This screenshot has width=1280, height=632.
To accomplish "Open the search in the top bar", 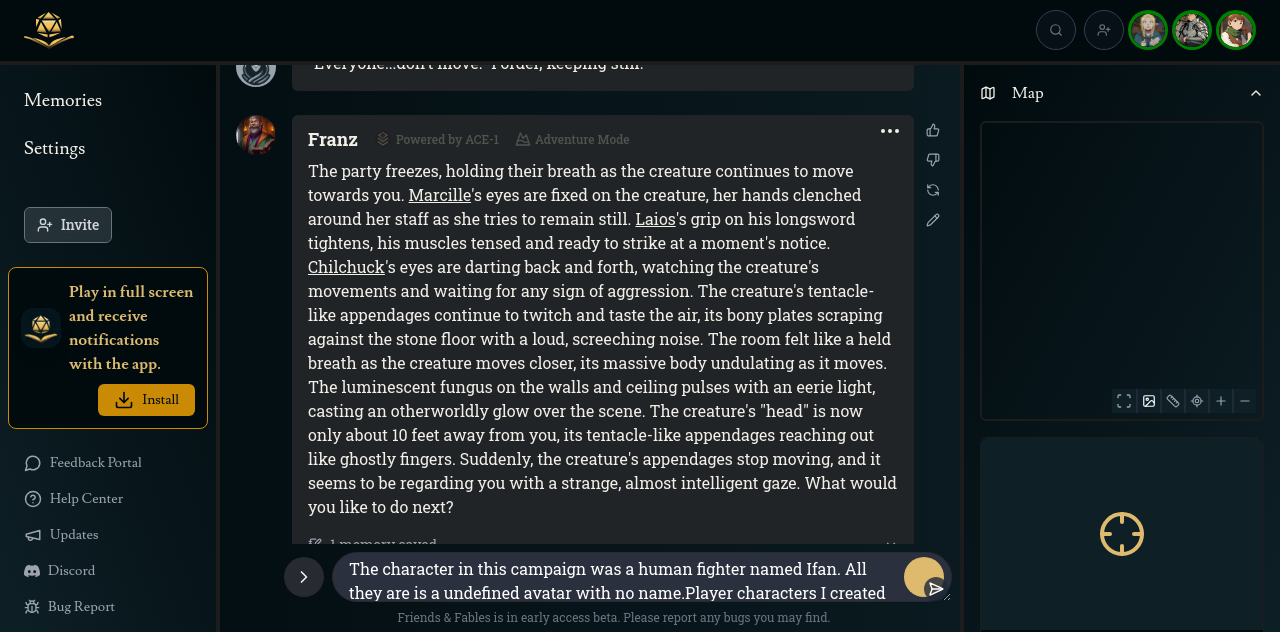I will tap(1056, 30).
